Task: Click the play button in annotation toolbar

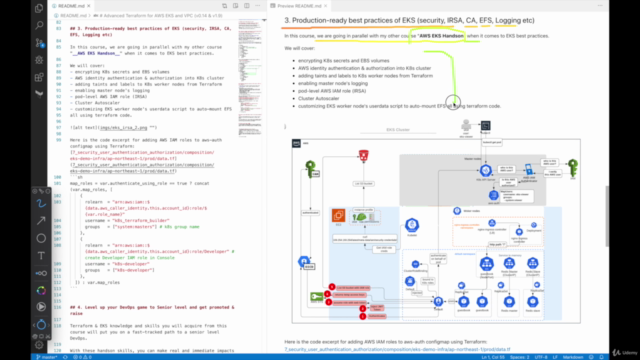Action: point(41,307)
